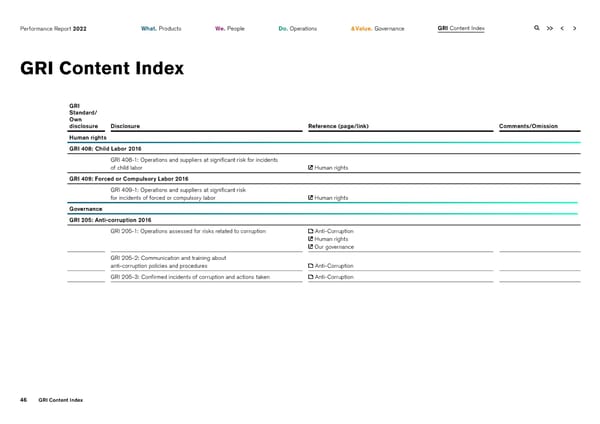Click page icon beside GRI 205-1 Anti-Corruption
The height and width of the screenshot is (424, 600).
[310, 231]
